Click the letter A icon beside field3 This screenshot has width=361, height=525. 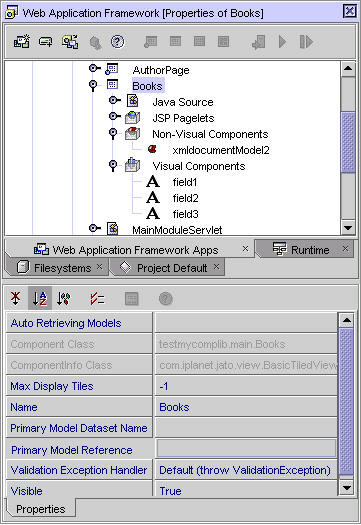[x=153, y=213]
